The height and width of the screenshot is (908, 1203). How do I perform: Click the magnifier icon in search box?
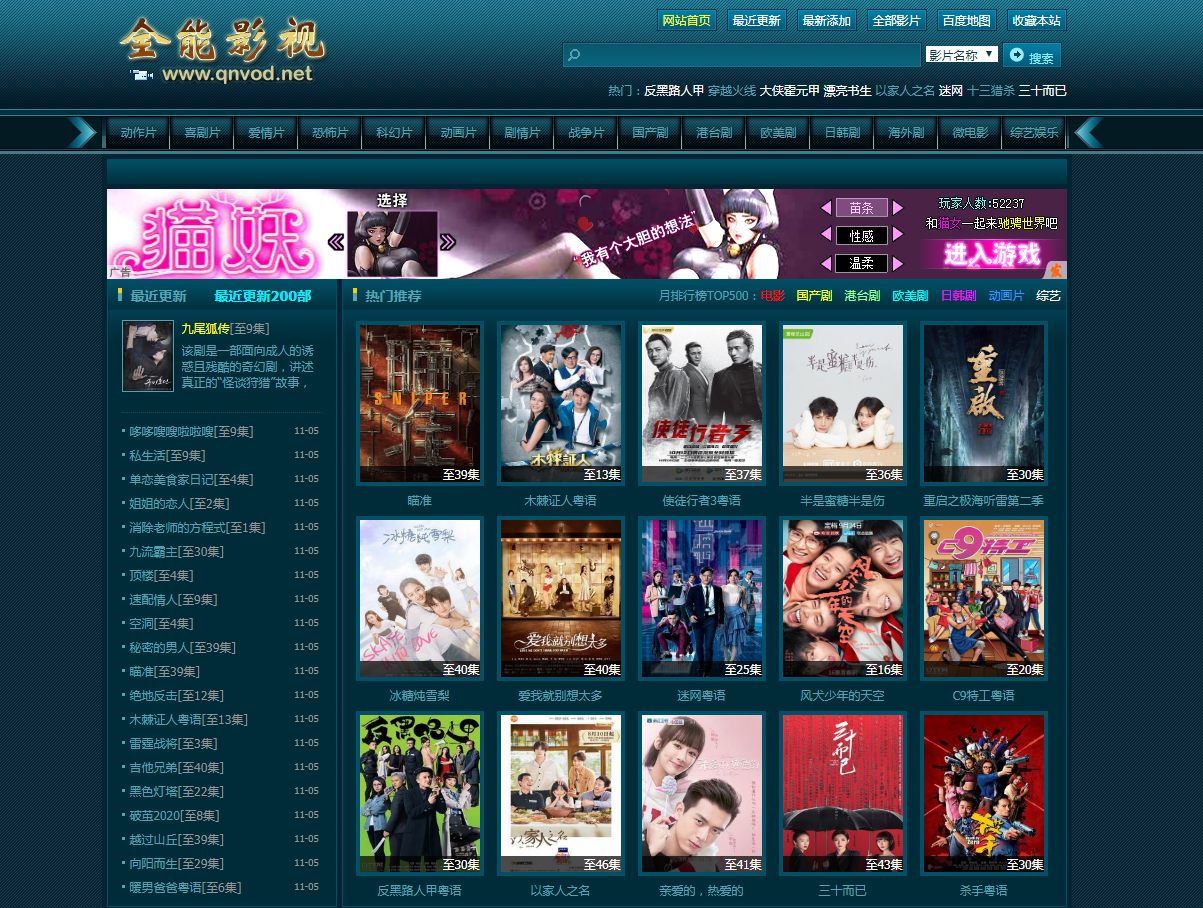pos(574,56)
